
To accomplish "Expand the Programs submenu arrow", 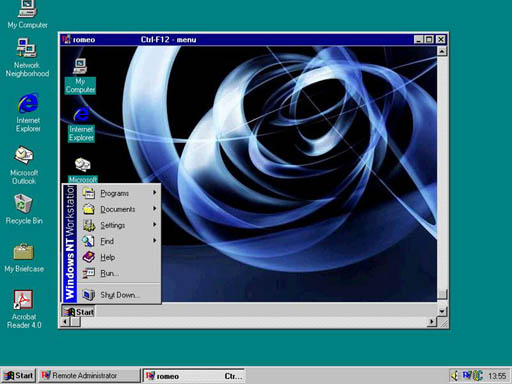I will (155, 192).
